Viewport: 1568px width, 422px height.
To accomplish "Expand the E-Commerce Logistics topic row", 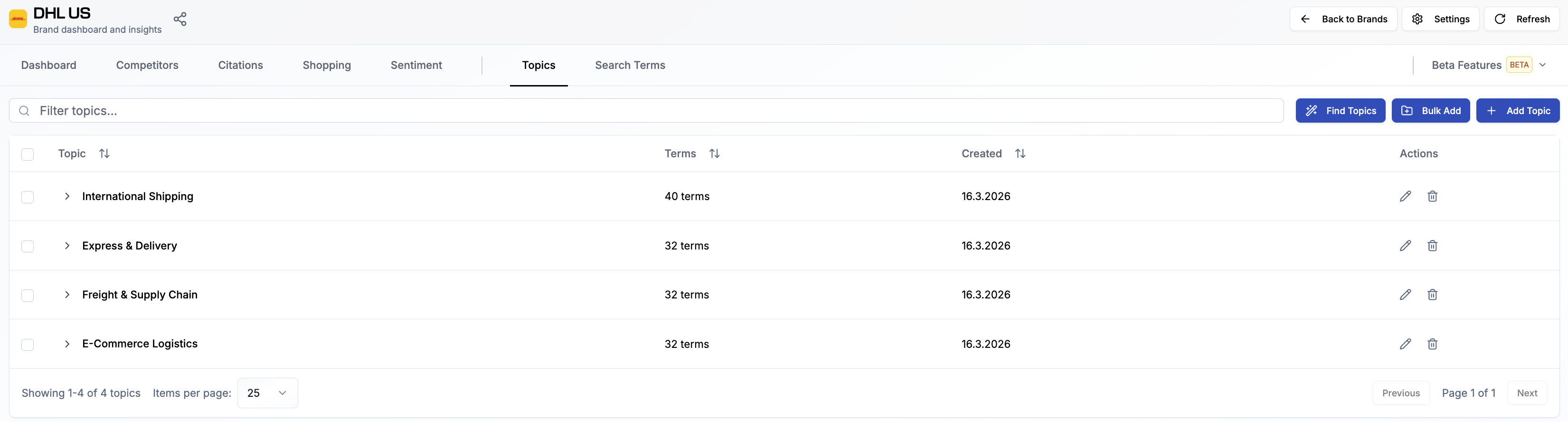I will [67, 344].
